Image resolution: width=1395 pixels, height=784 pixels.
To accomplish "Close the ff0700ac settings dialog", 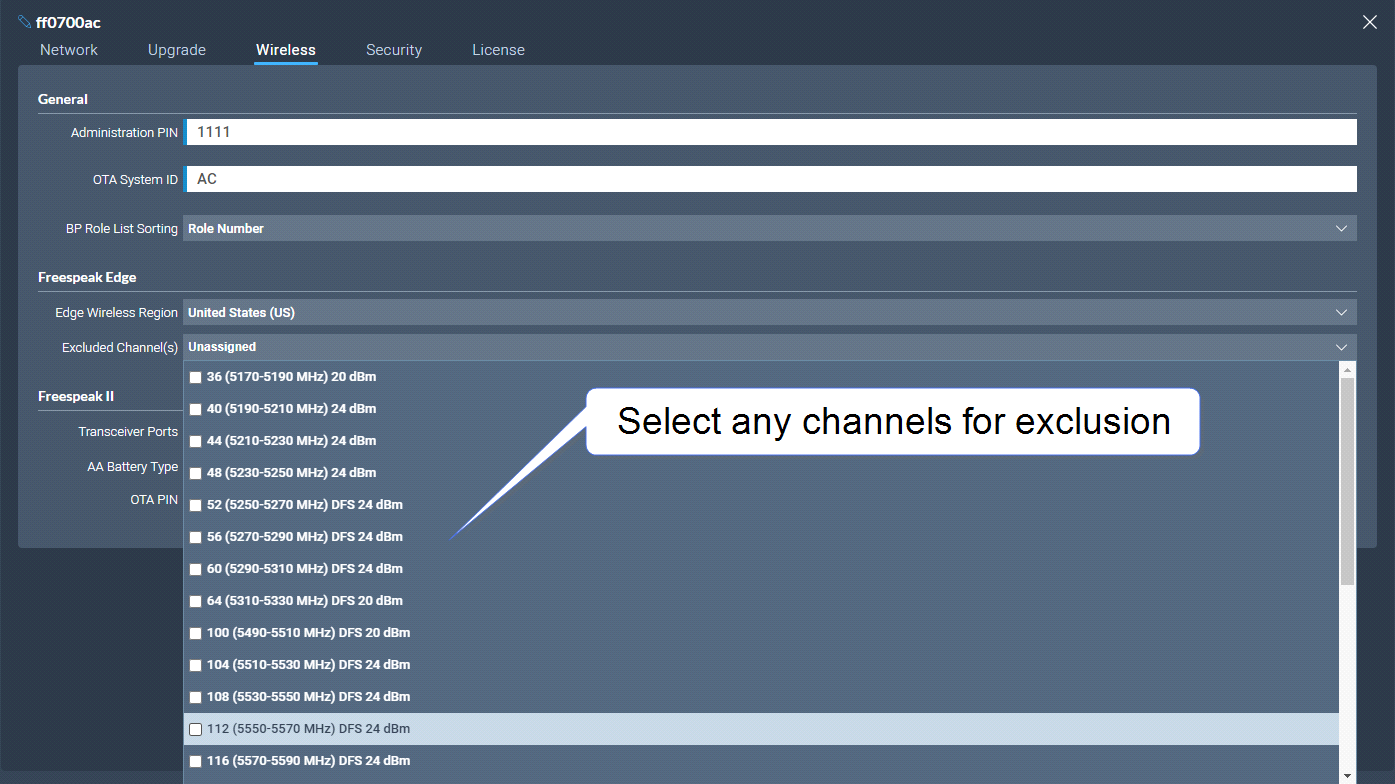I will (1369, 22).
